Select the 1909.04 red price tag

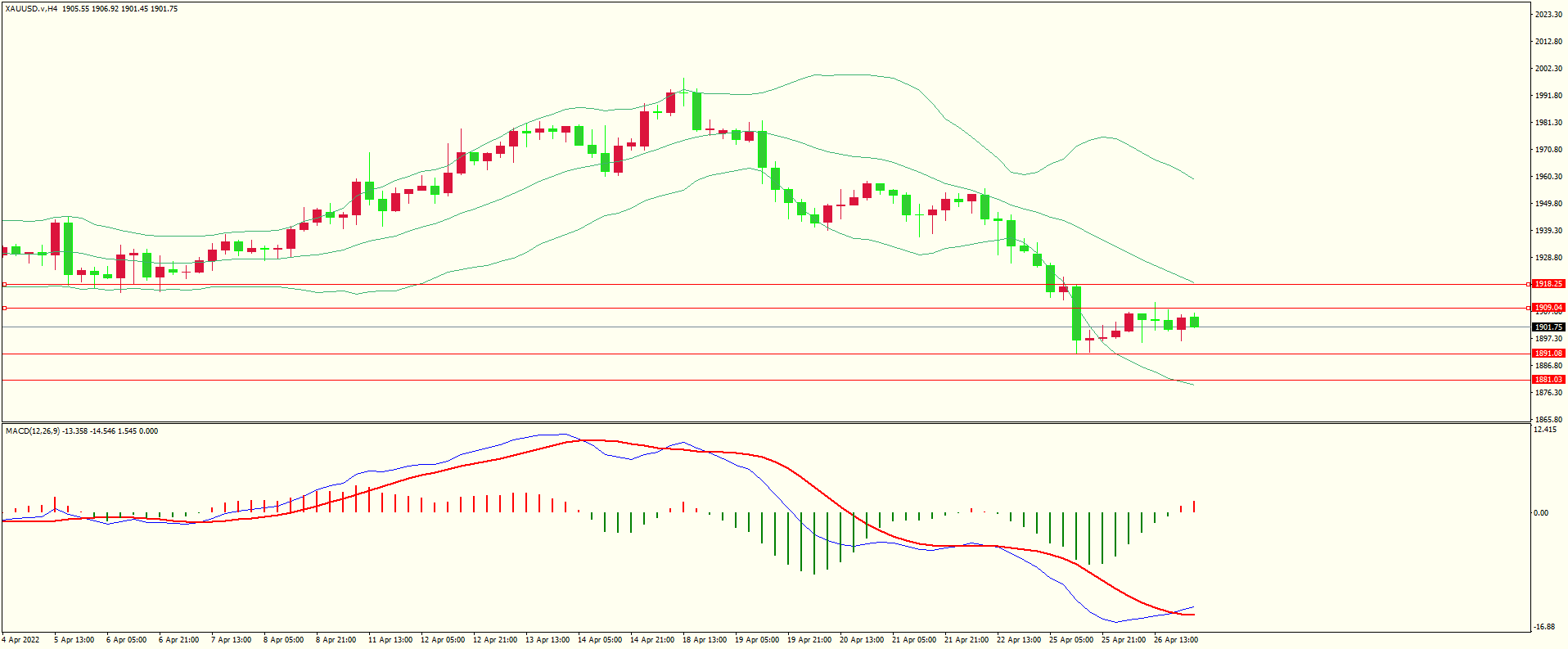point(1548,308)
